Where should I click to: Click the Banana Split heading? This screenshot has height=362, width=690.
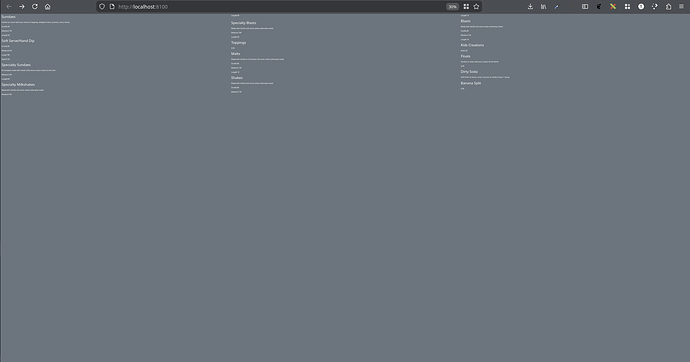point(471,83)
